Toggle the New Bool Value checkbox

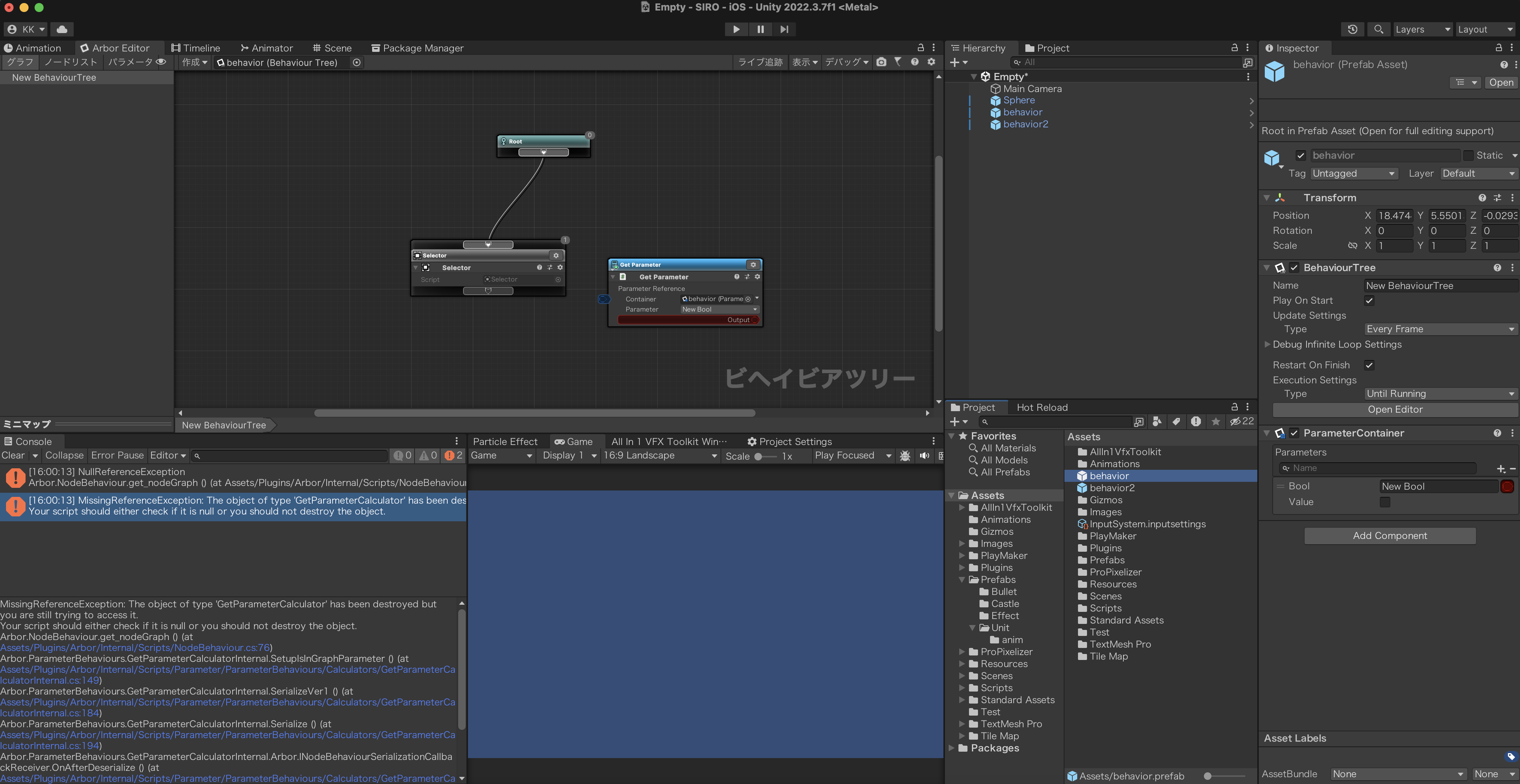tap(1384, 502)
